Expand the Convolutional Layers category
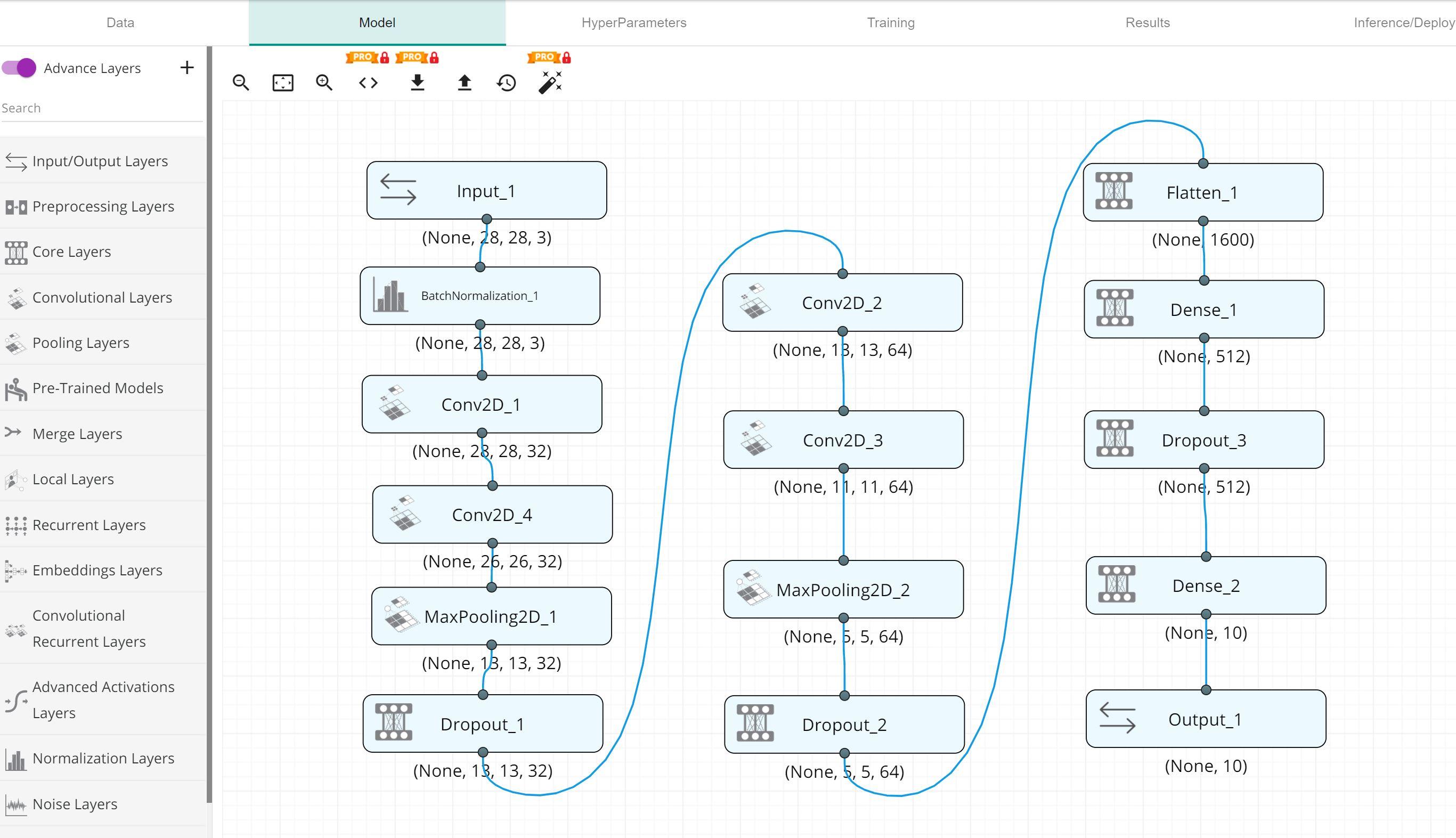The height and width of the screenshot is (838, 1456). click(x=102, y=298)
